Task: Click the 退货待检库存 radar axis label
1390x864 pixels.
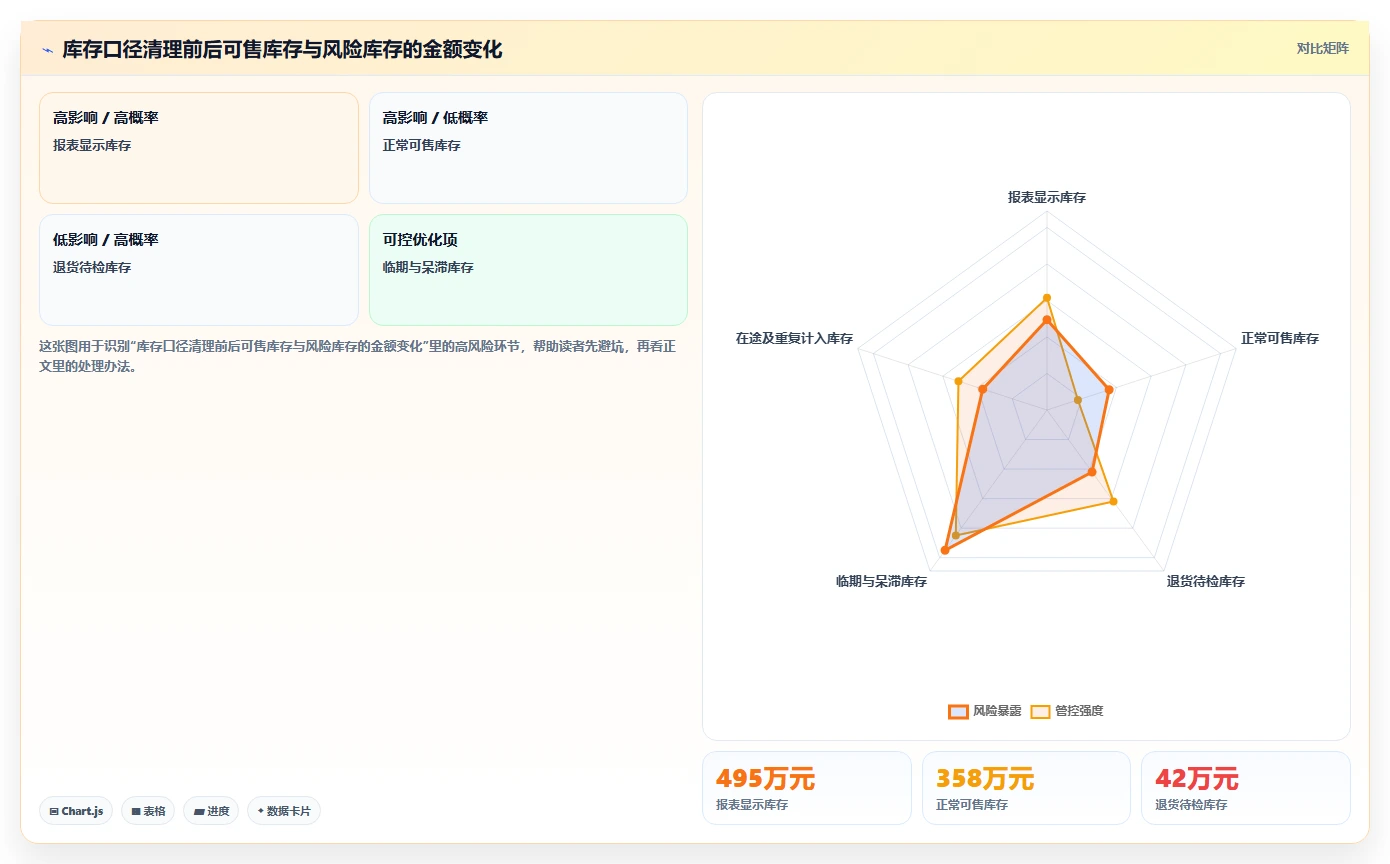Action: 1205,582
